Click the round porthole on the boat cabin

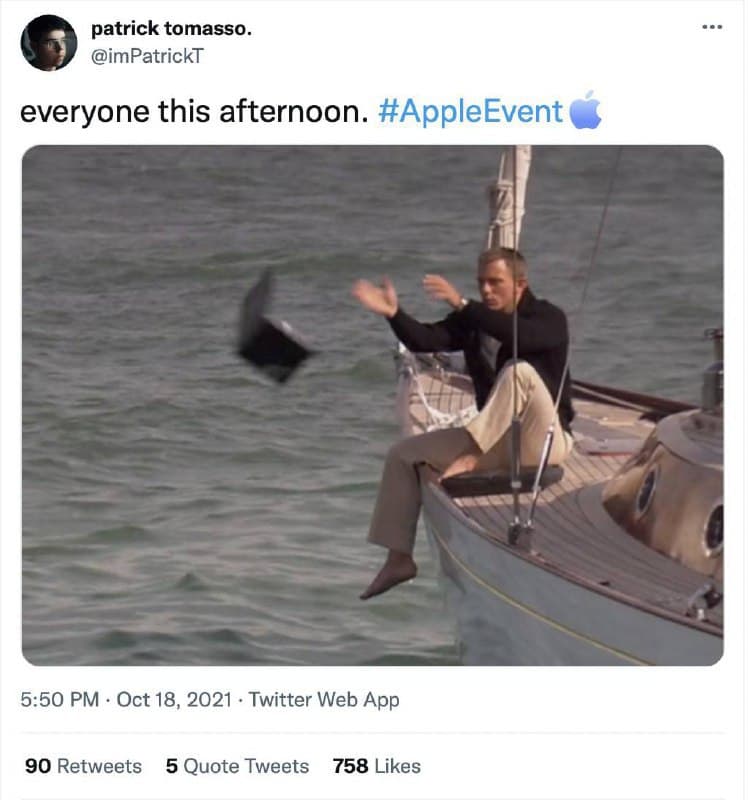646,490
